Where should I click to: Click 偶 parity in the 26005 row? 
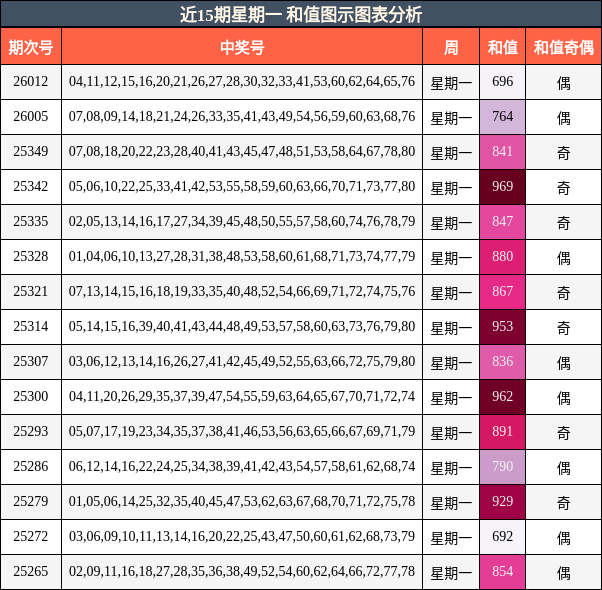pos(564,118)
